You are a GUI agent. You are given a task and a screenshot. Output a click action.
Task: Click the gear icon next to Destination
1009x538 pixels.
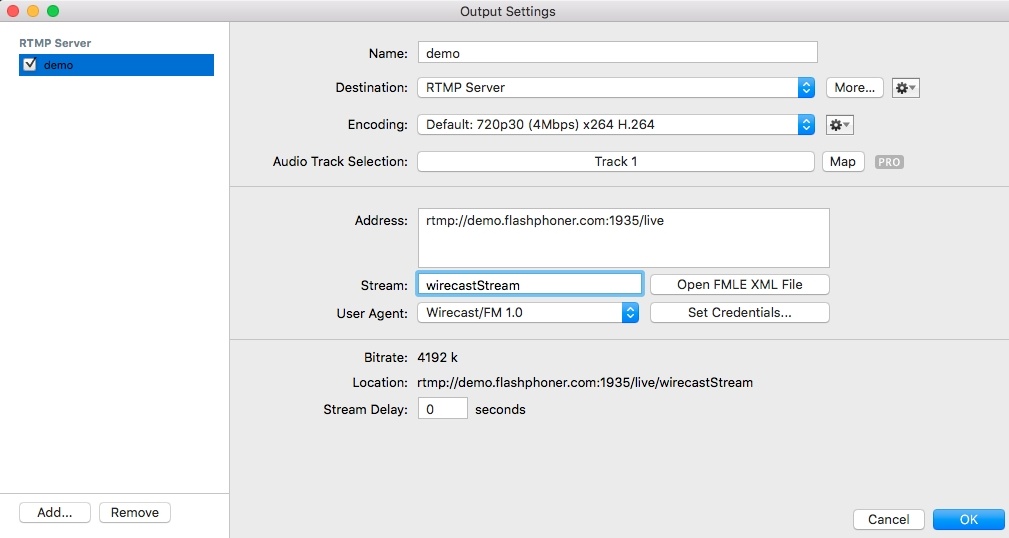pos(905,88)
